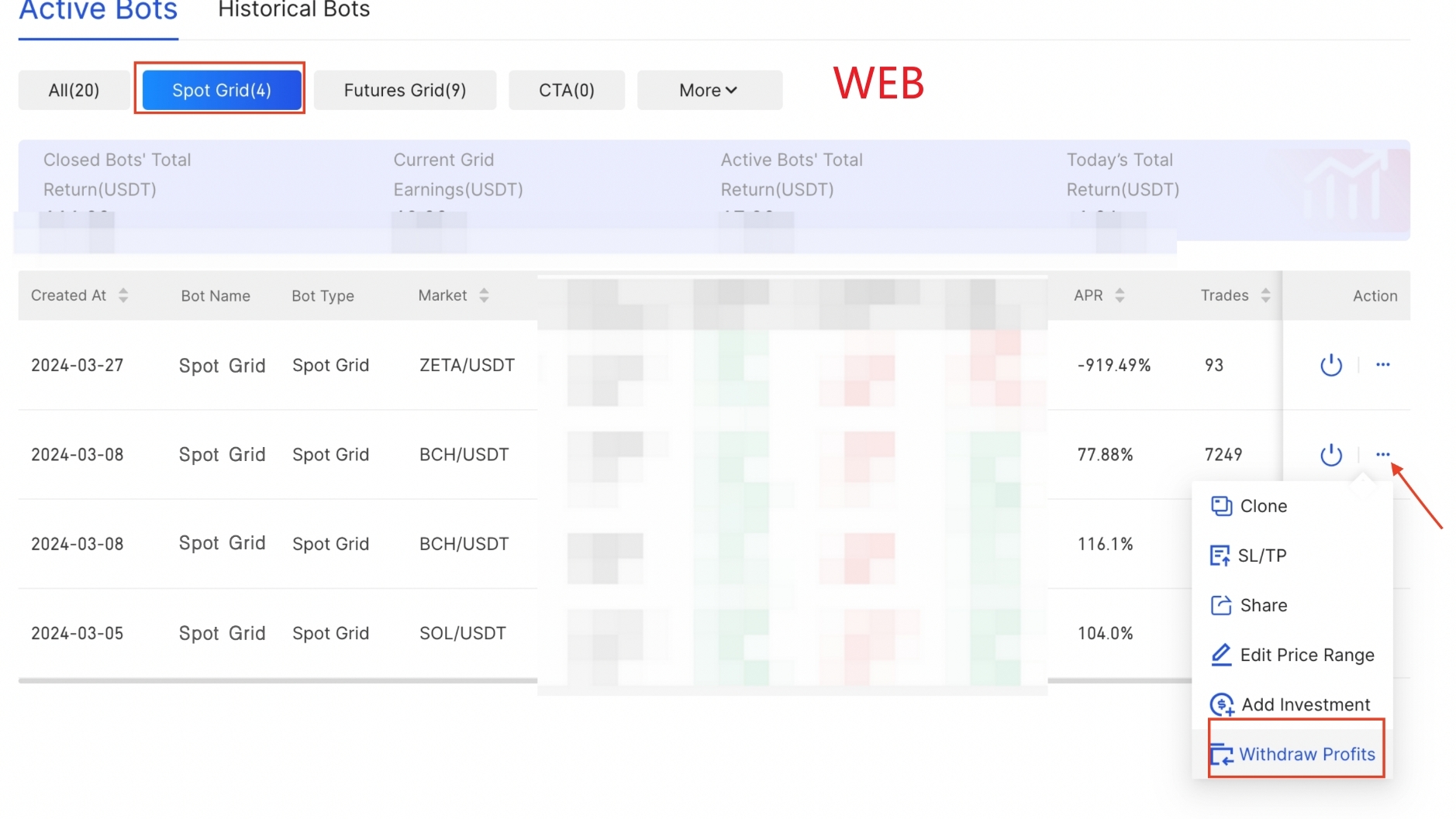Expand the More filter dropdown

tap(709, 91)
